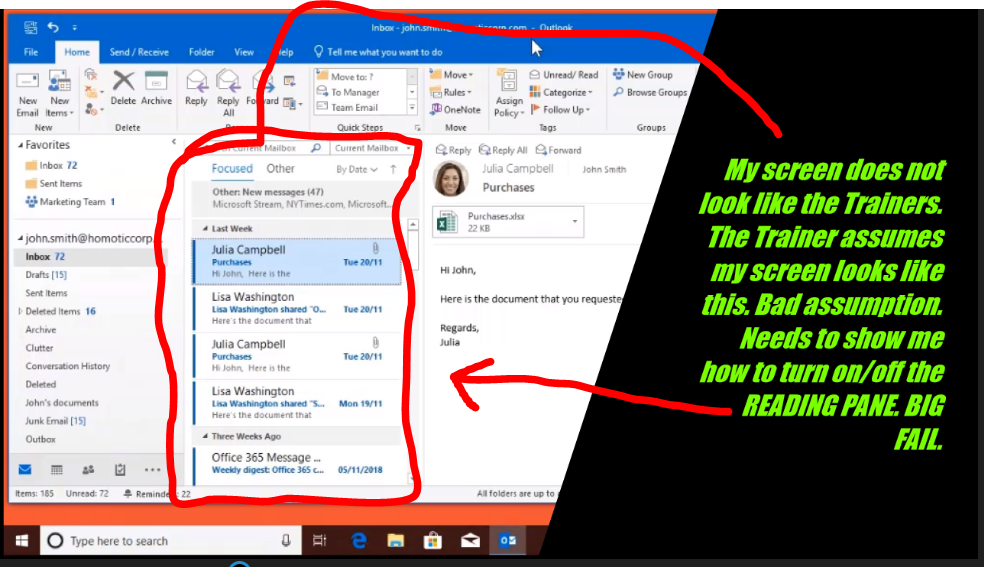984x567 pixels.
Task: Open the Assign Policy menu
Action: pos(508,94)
